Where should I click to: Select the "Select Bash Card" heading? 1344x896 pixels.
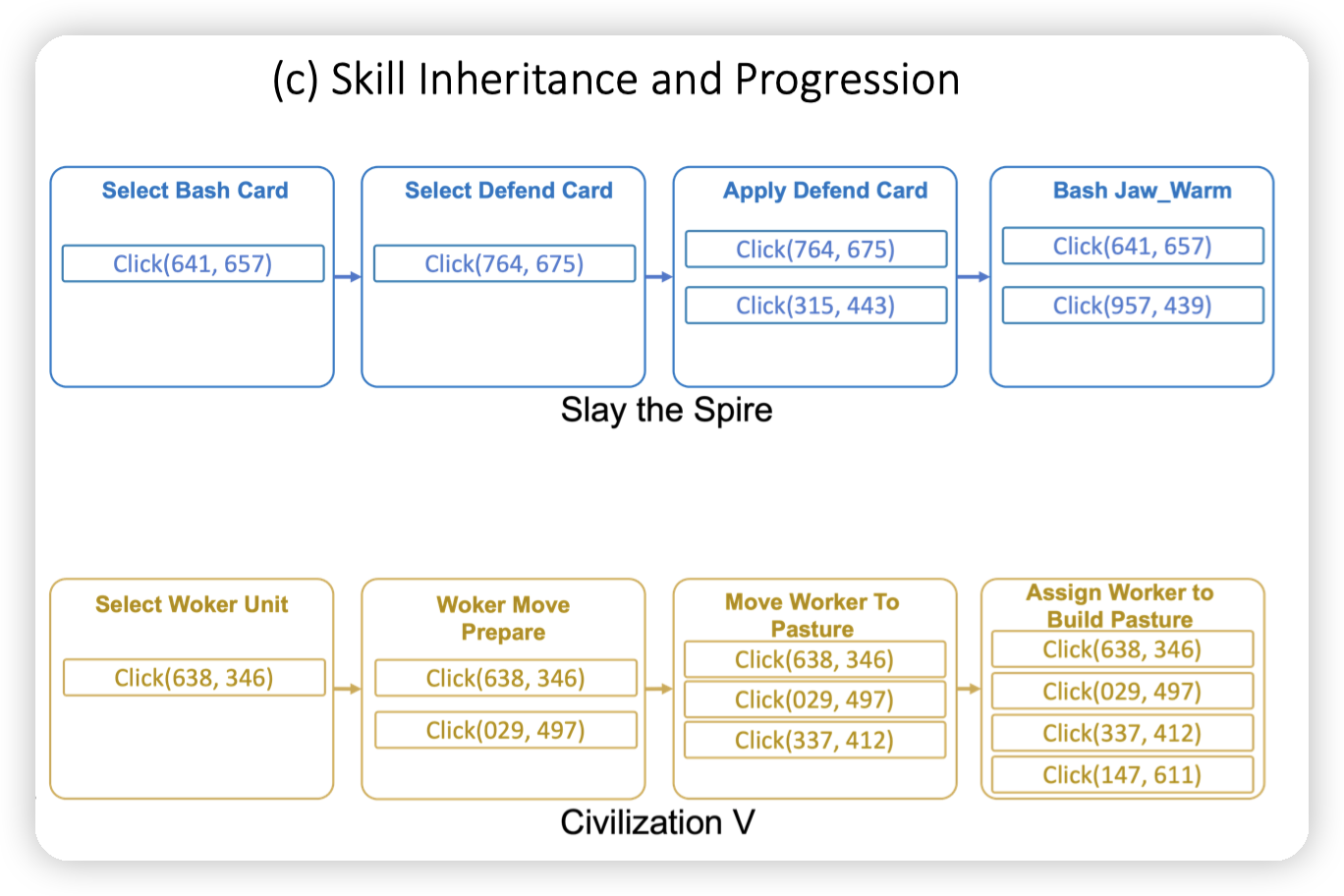tap(195, 191)
